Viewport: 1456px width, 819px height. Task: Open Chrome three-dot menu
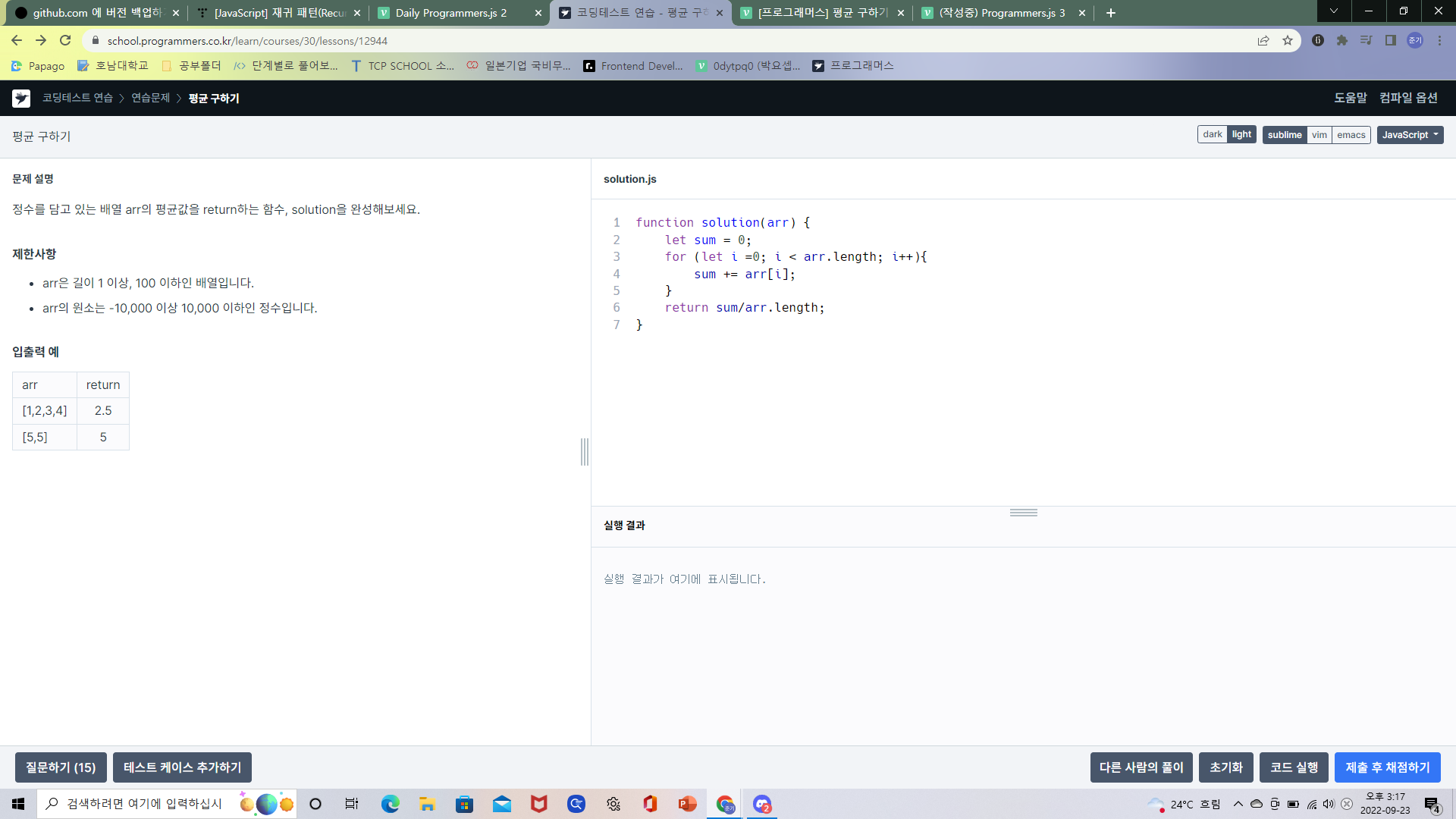pyautogui.click(x=1439, y=40)
